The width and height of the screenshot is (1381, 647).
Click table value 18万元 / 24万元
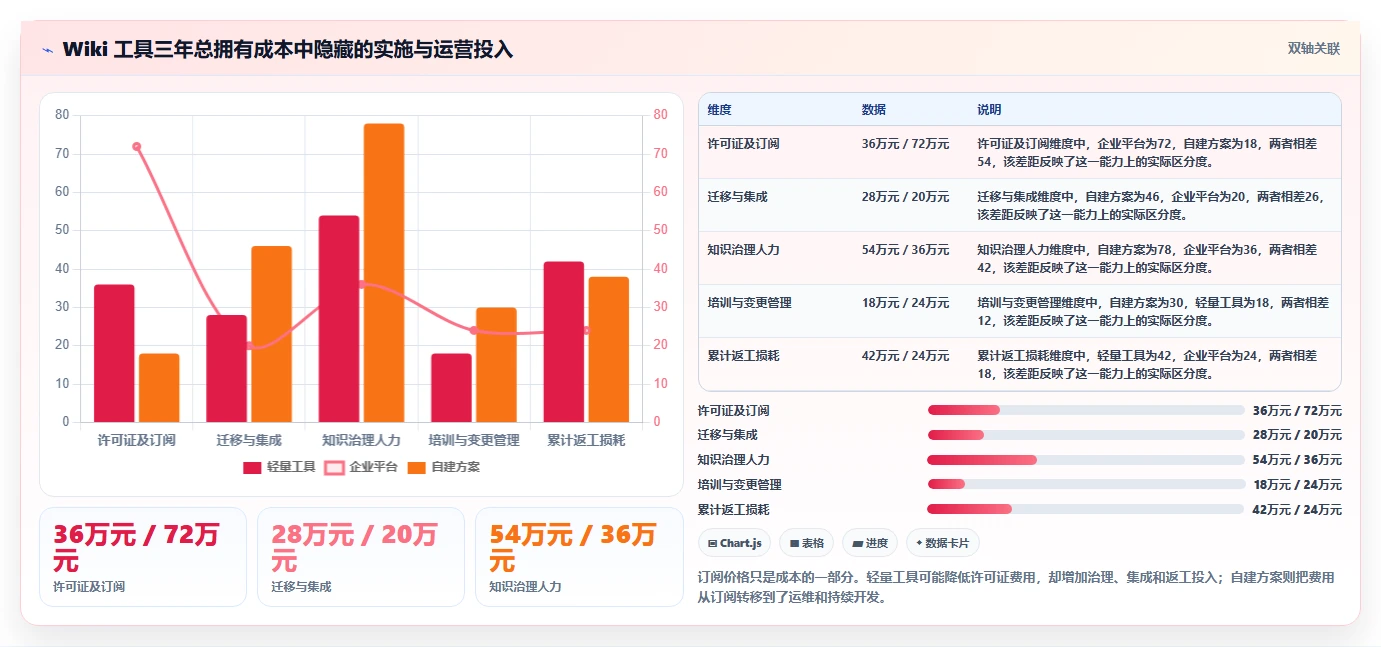(x=905, y=303)
